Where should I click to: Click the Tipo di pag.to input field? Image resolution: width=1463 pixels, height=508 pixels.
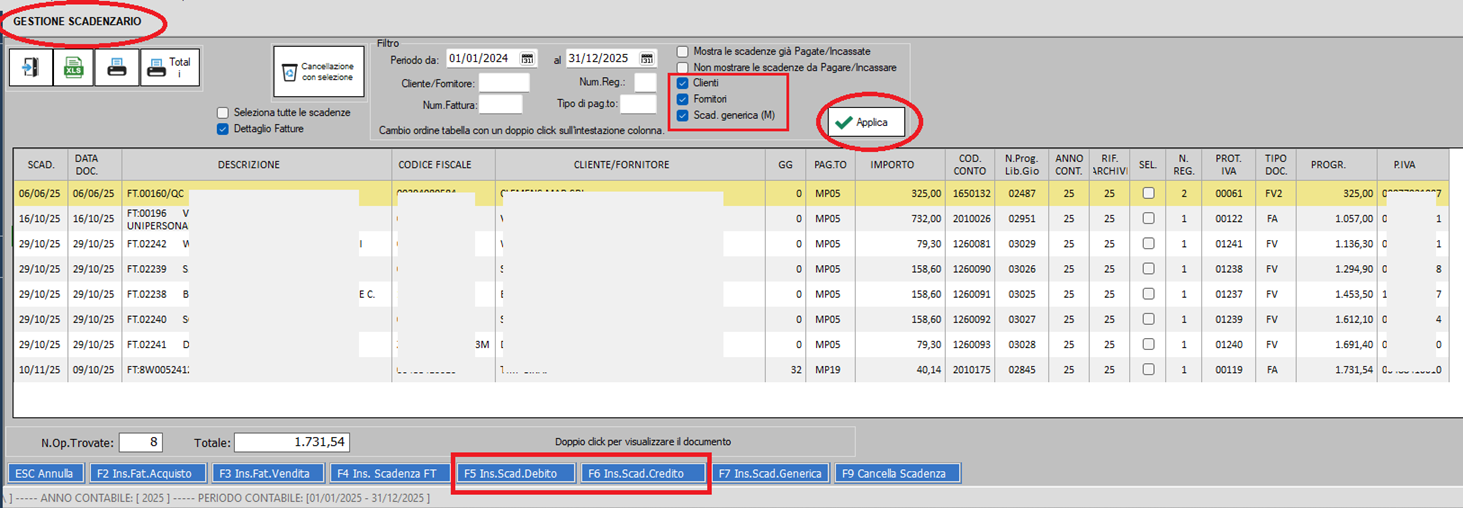coord(638,103)
